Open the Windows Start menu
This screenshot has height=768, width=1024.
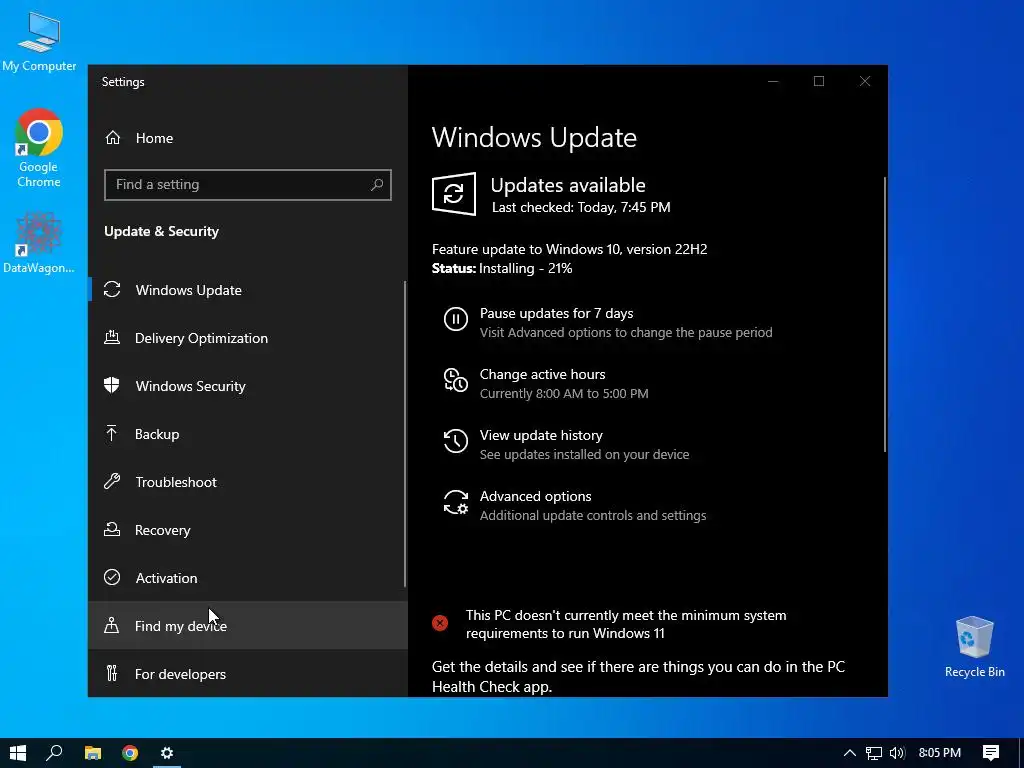coord(18,753)
